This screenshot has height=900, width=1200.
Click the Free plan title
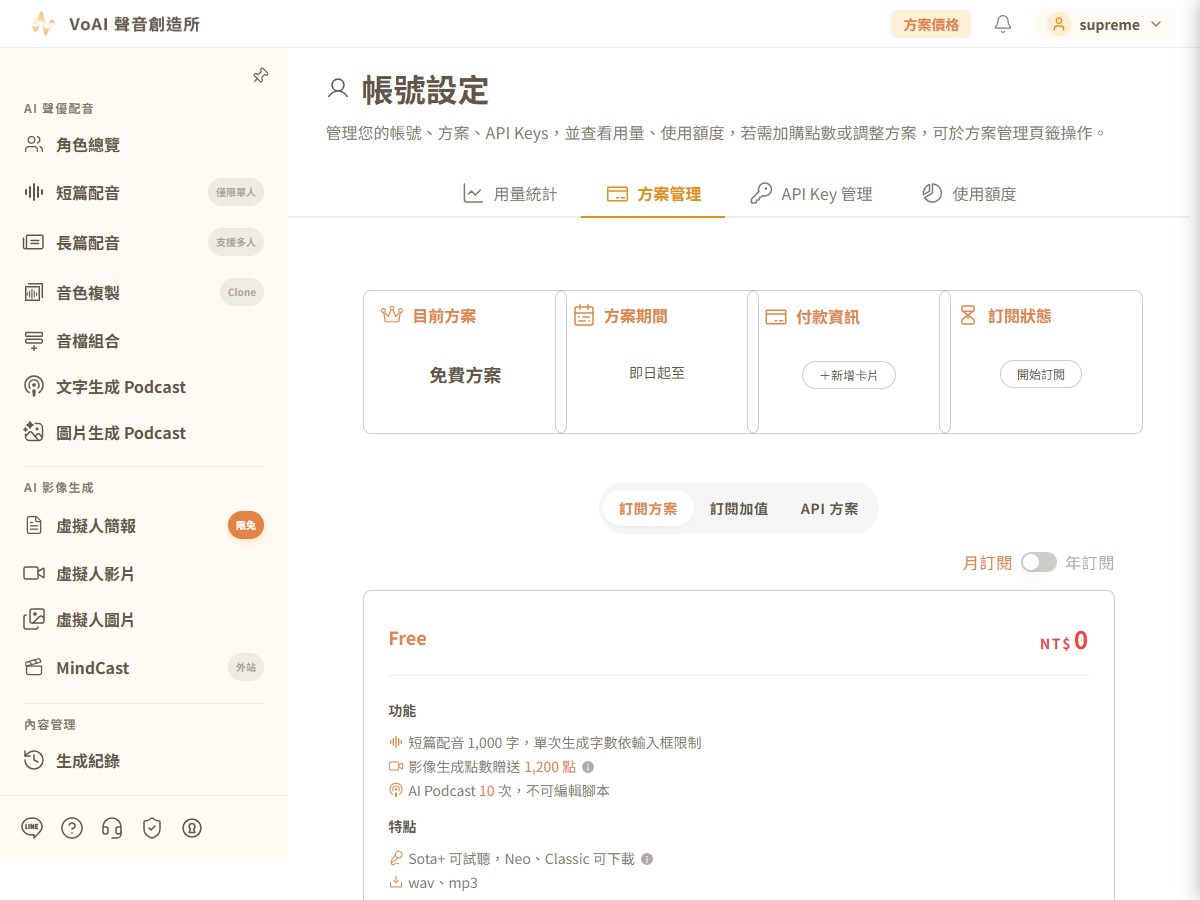pyautogui.click(x=407, y=638)
